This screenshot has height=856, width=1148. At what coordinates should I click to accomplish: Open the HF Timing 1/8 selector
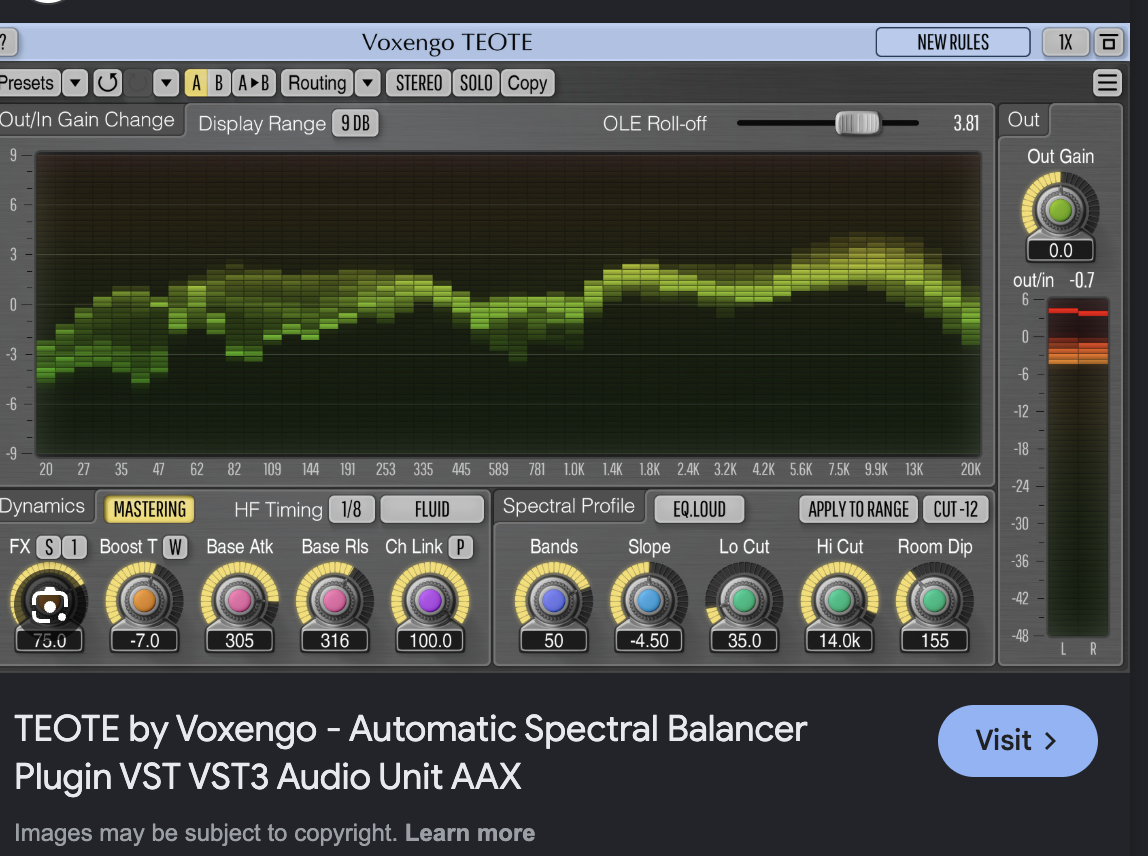351,509
